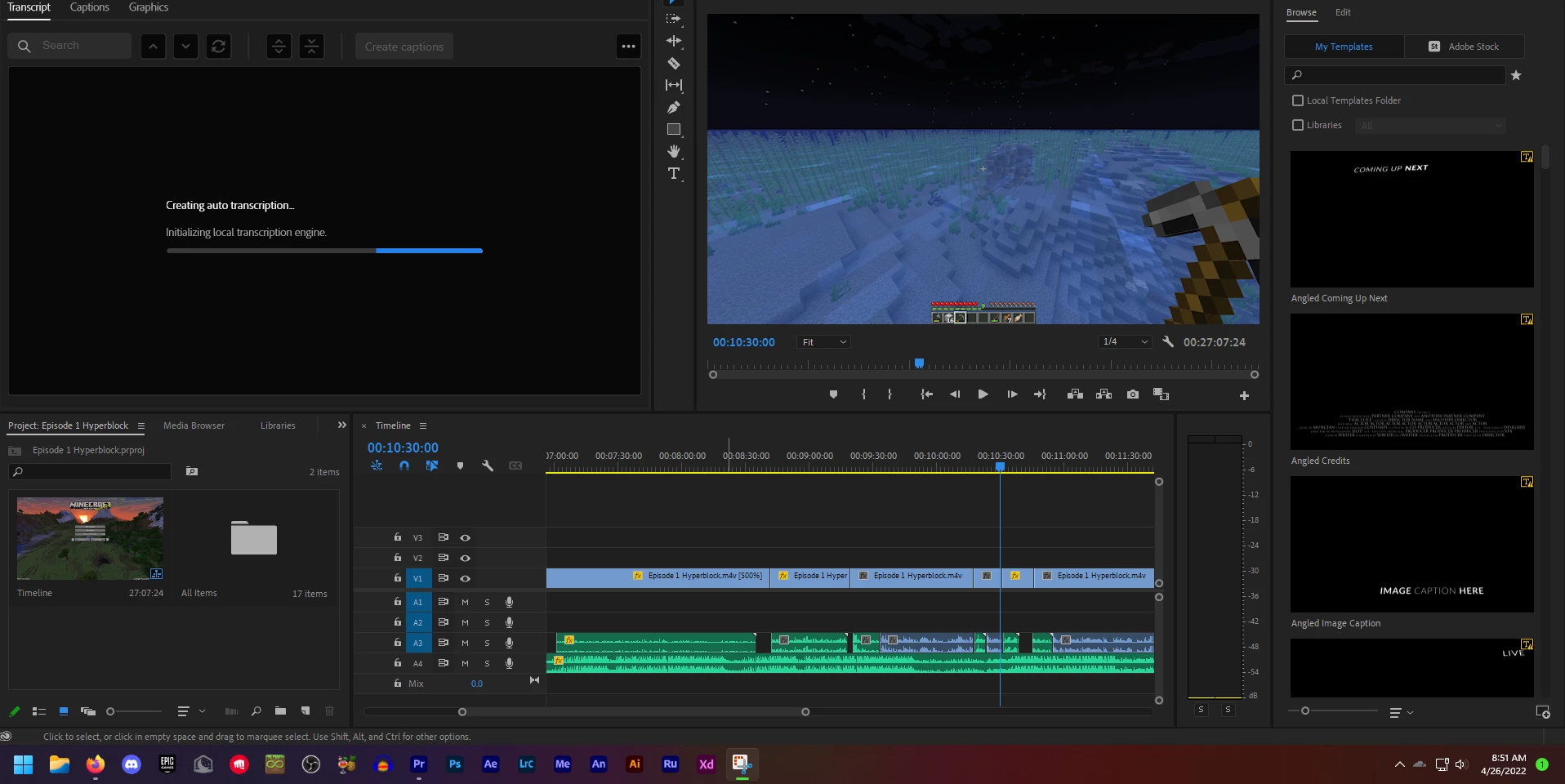This screenshot has height=784, width=1565.
Task: Select the Hand tool
Action: click(674, 151)
